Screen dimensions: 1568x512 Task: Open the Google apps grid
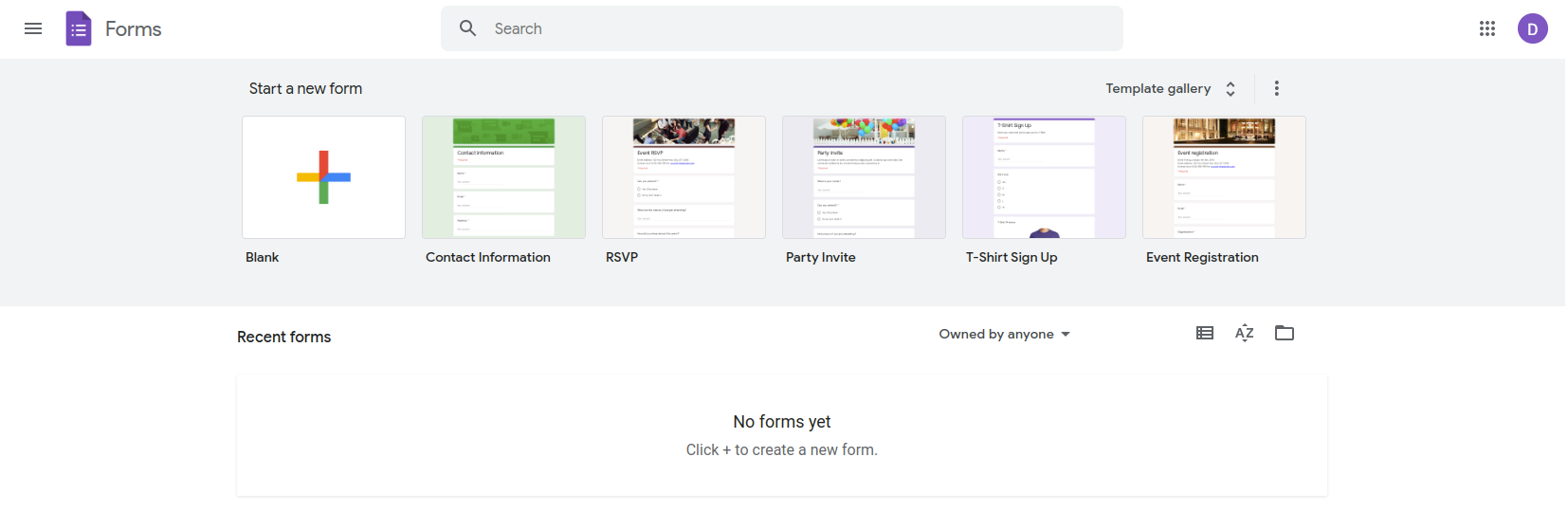click(x=1486, y=28)
